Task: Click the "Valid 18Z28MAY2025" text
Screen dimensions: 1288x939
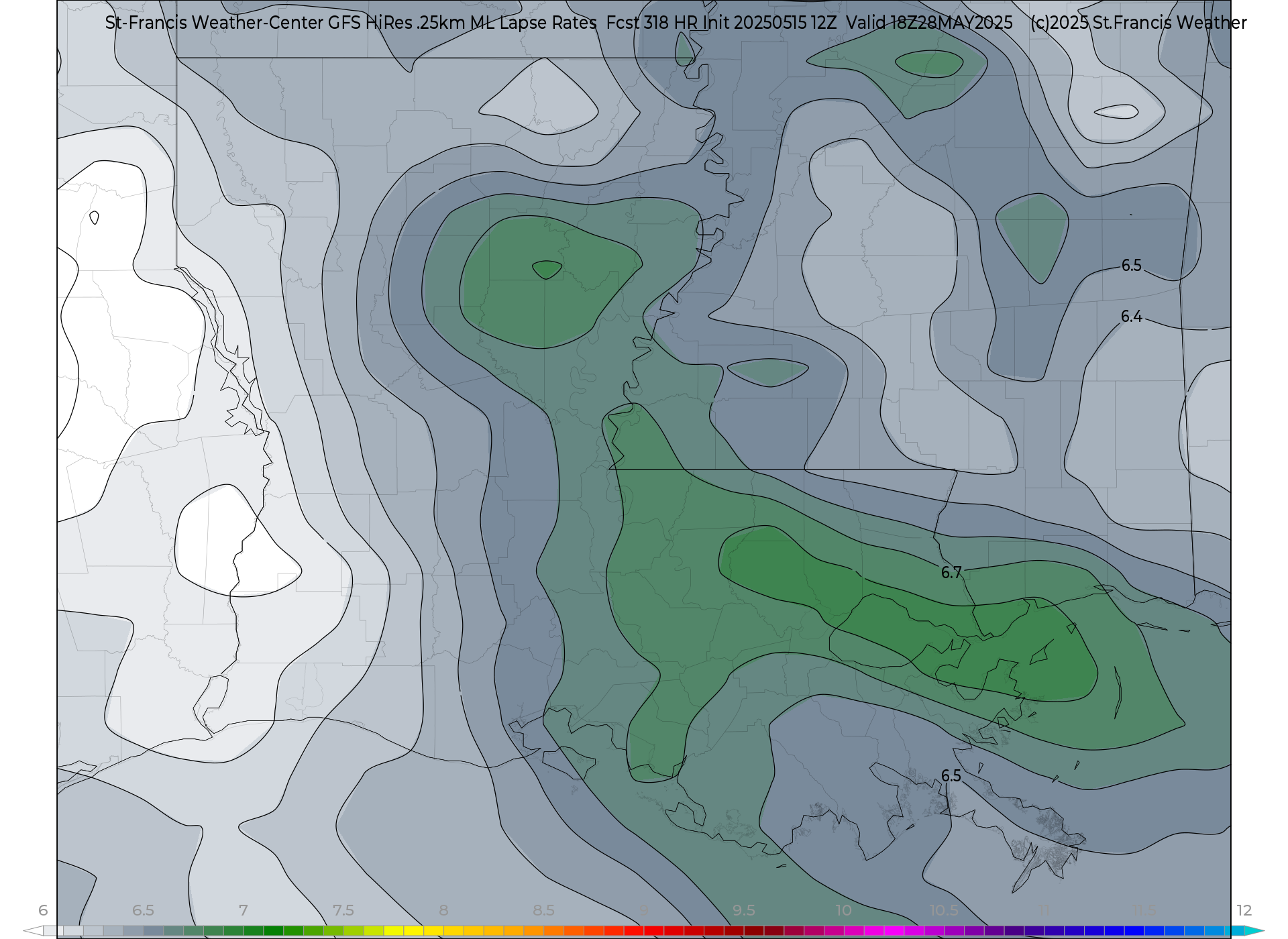Action: [x=929, y=23]
